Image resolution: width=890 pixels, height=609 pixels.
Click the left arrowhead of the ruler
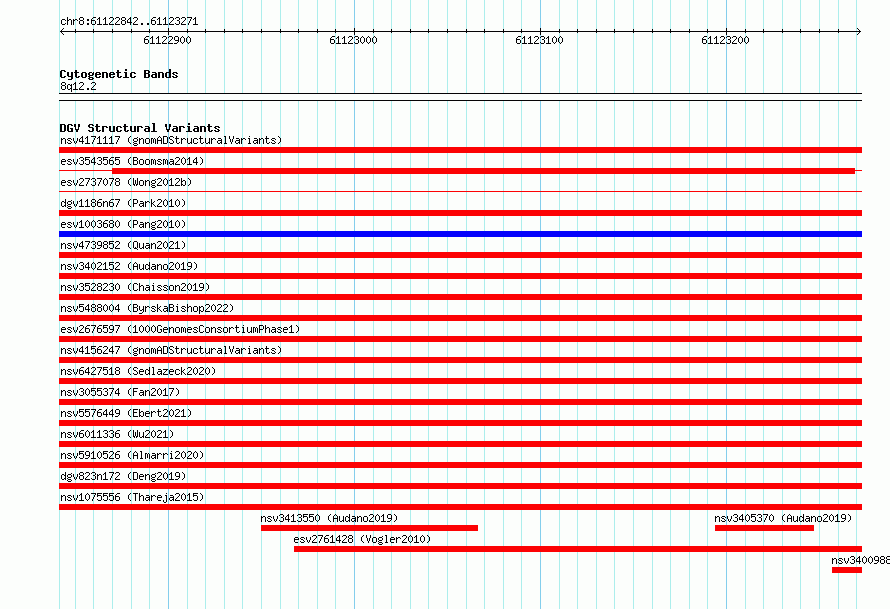(62, 31)
